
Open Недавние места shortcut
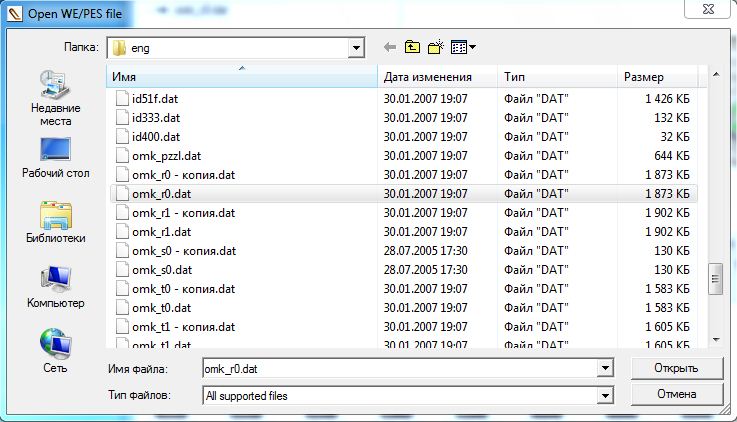(55, 99)
